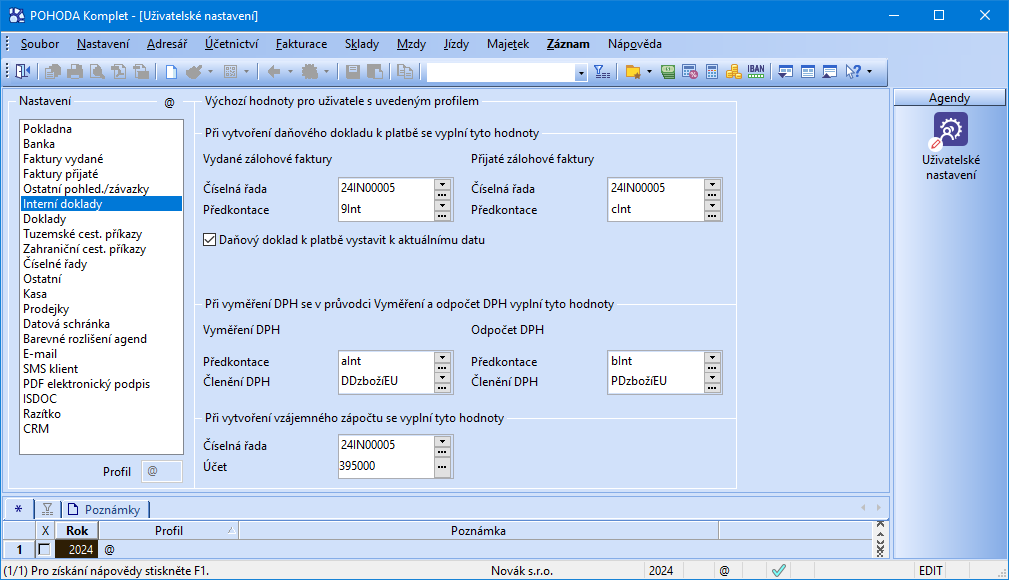Expand Vyměření DPH Předkontace dropdown arrow
This screenshot has height=580, width=1009.
tap(442, 358)
